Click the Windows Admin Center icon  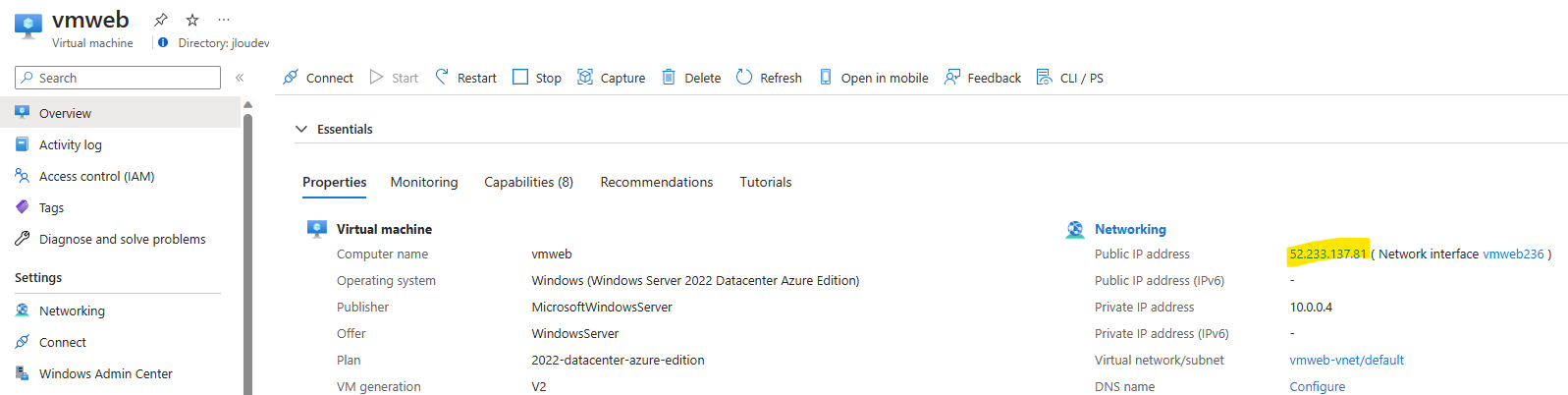click(22, 373)
